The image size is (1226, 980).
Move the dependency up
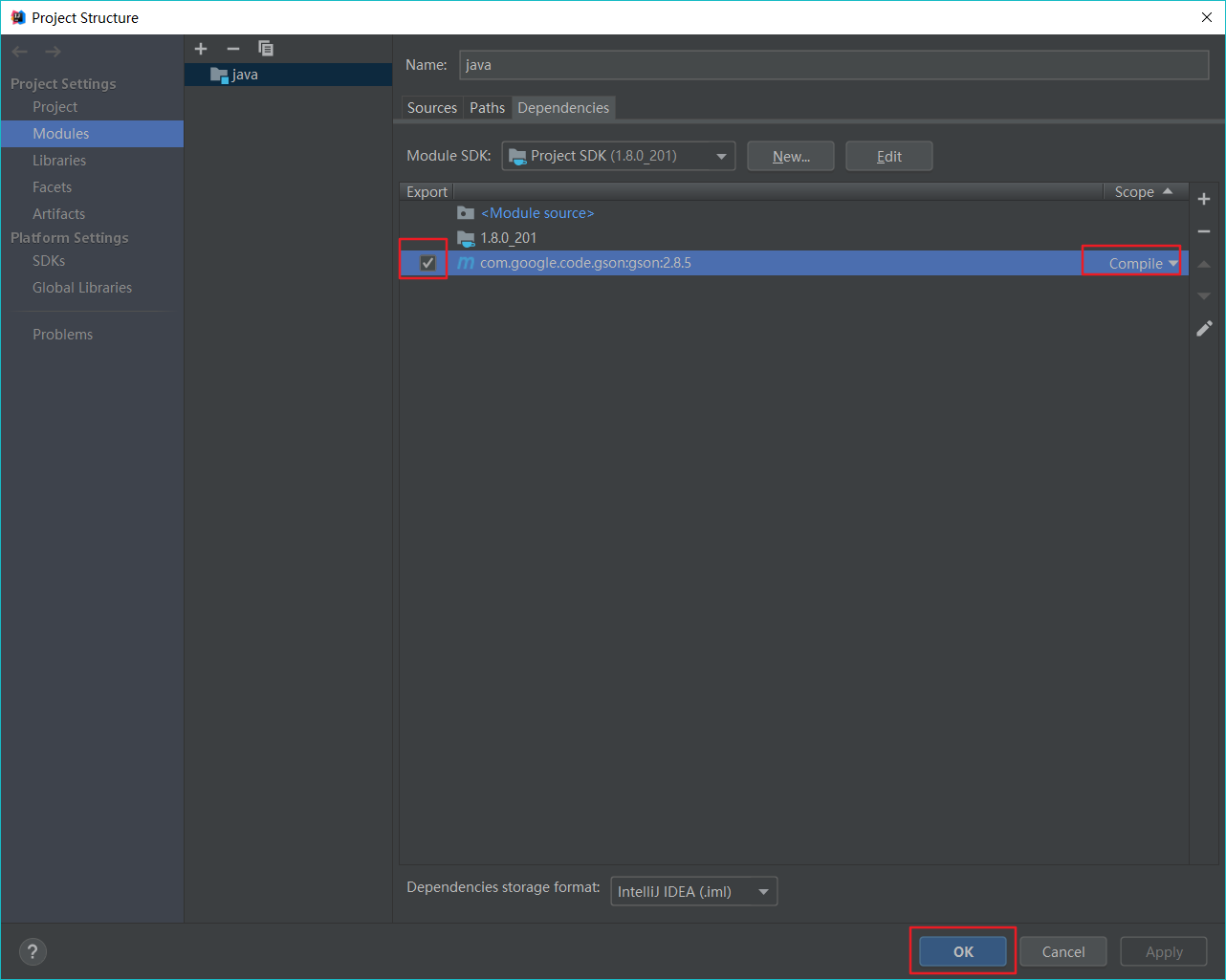(1204, 264)
